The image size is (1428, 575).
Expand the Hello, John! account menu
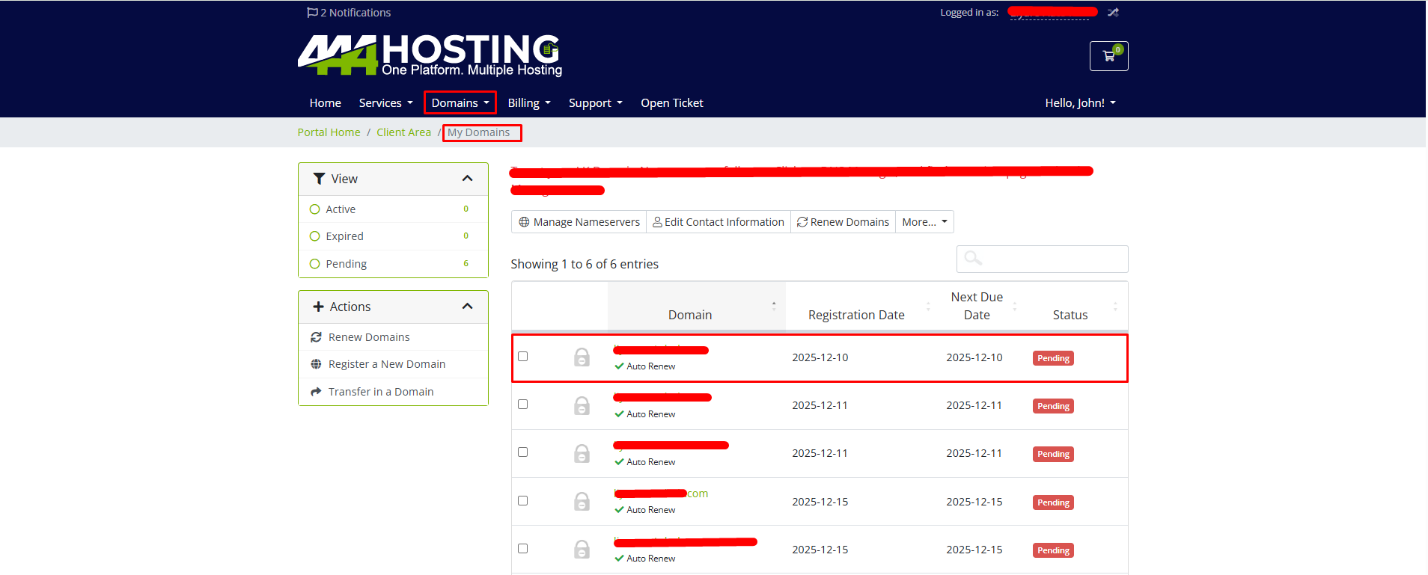(x=1080, y=103)
